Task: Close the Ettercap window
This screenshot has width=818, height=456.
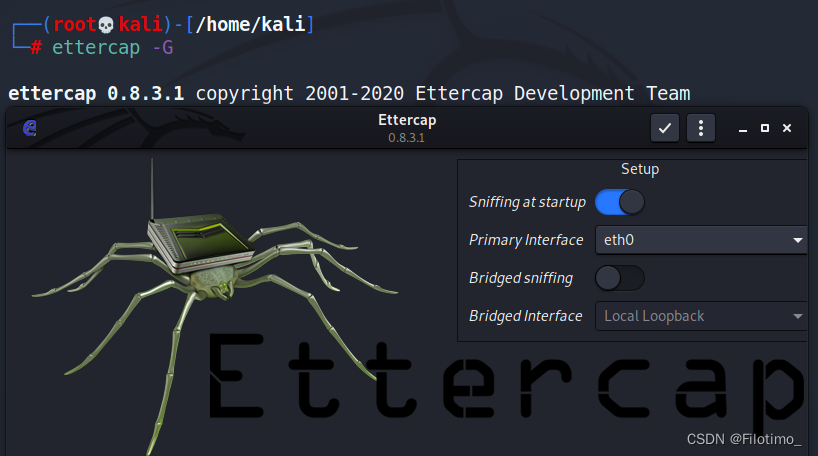Action: tap(787, 128)
